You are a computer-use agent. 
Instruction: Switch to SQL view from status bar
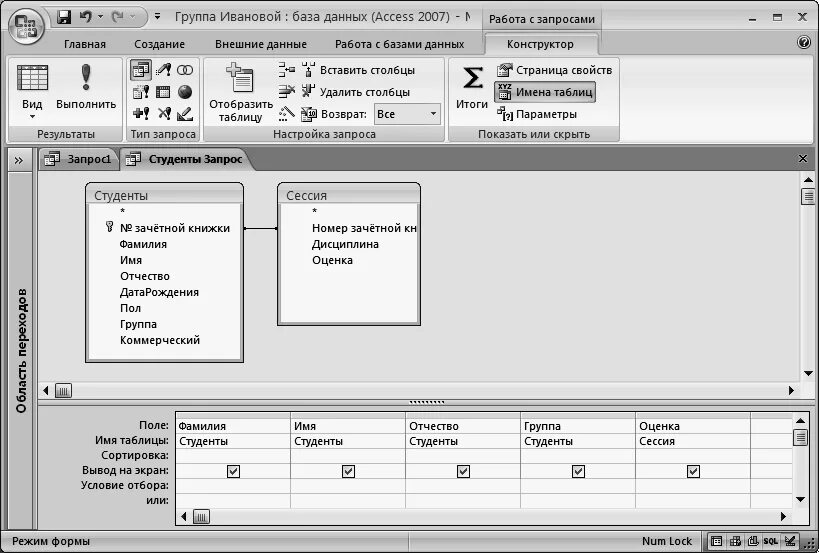coord(771,541)
